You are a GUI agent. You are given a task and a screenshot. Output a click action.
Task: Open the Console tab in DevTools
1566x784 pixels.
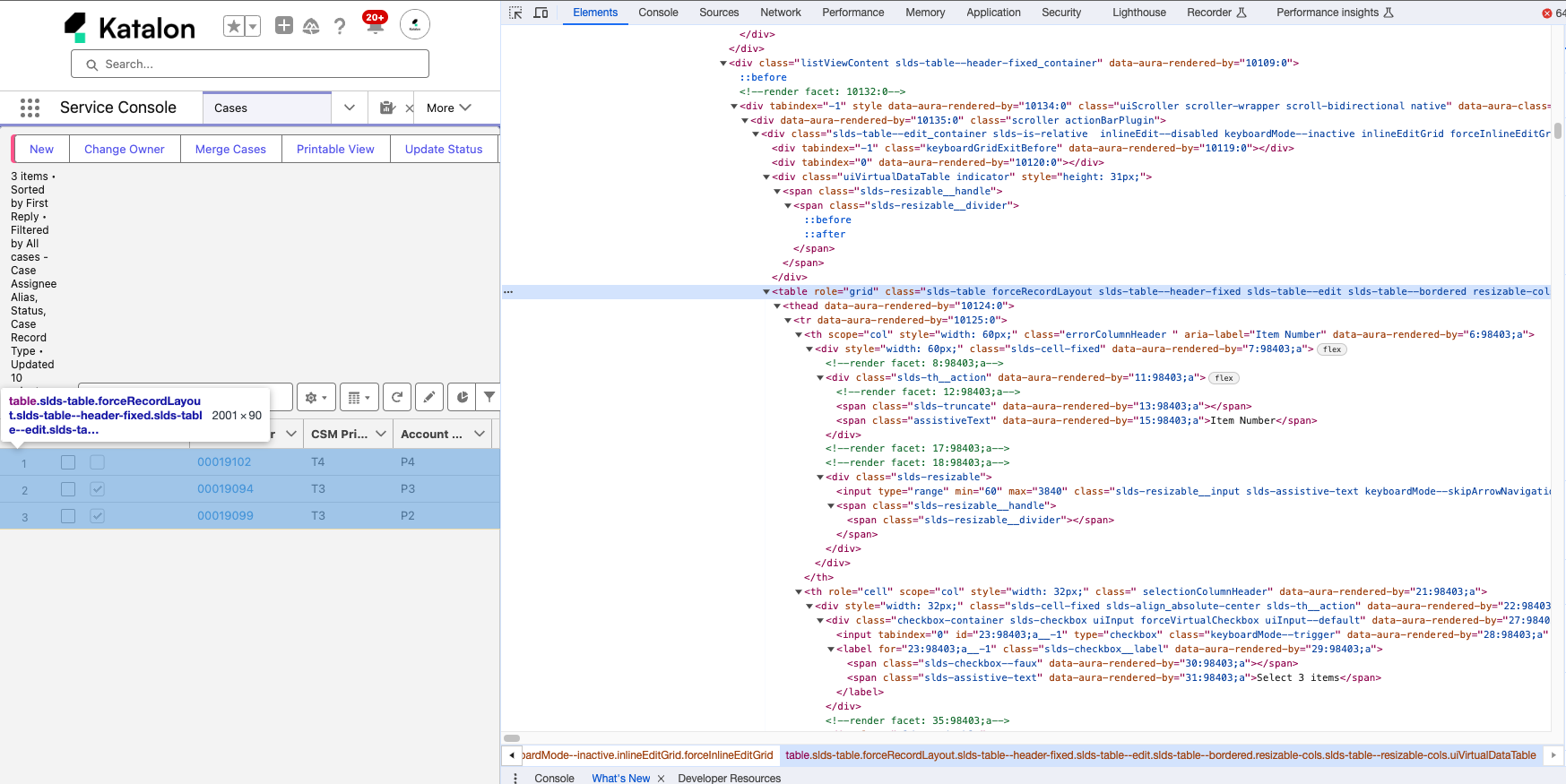pos(658,13)
